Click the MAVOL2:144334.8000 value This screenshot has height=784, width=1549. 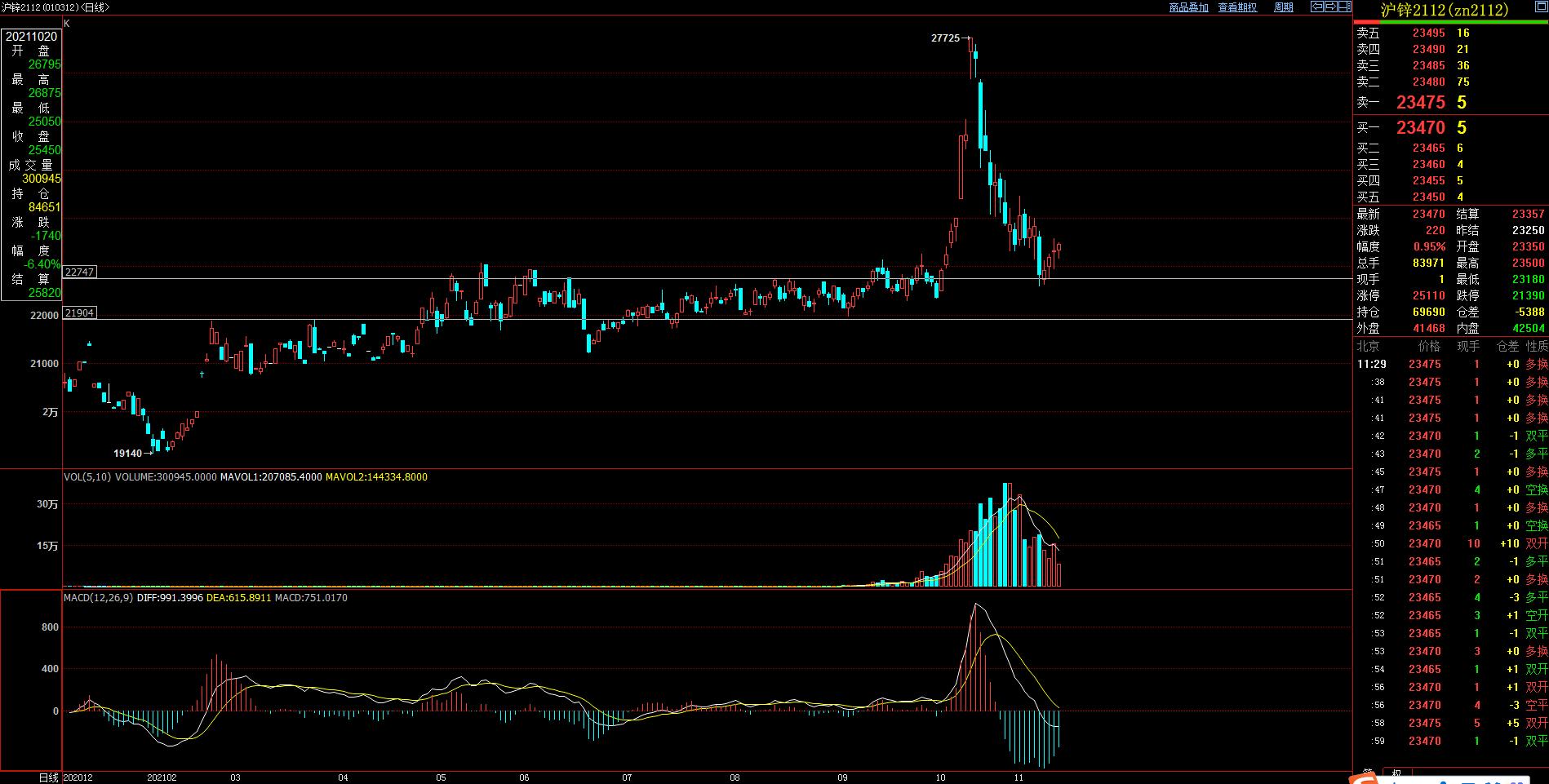376,477
